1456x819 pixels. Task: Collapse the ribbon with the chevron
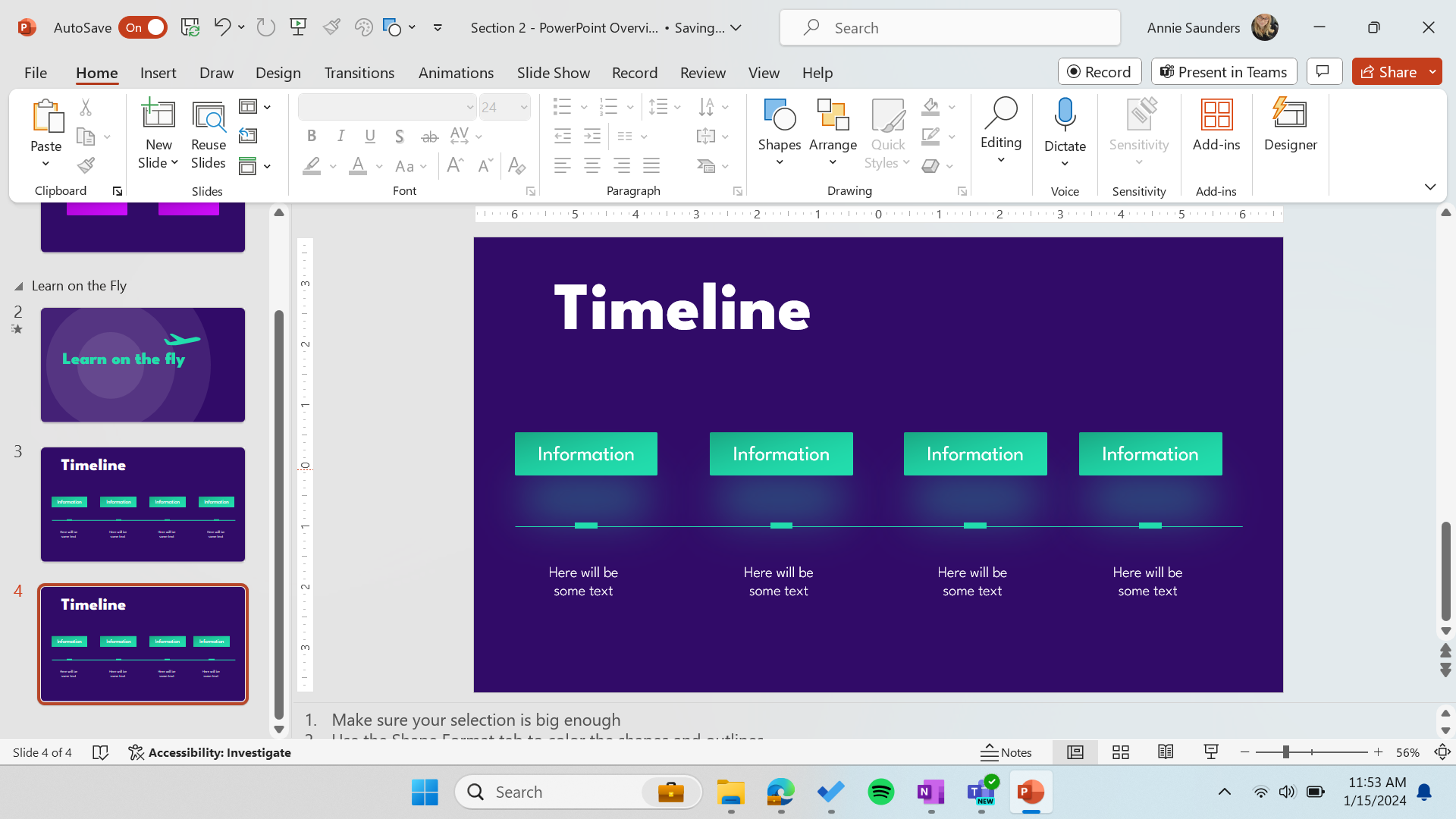click(1430, 187)
